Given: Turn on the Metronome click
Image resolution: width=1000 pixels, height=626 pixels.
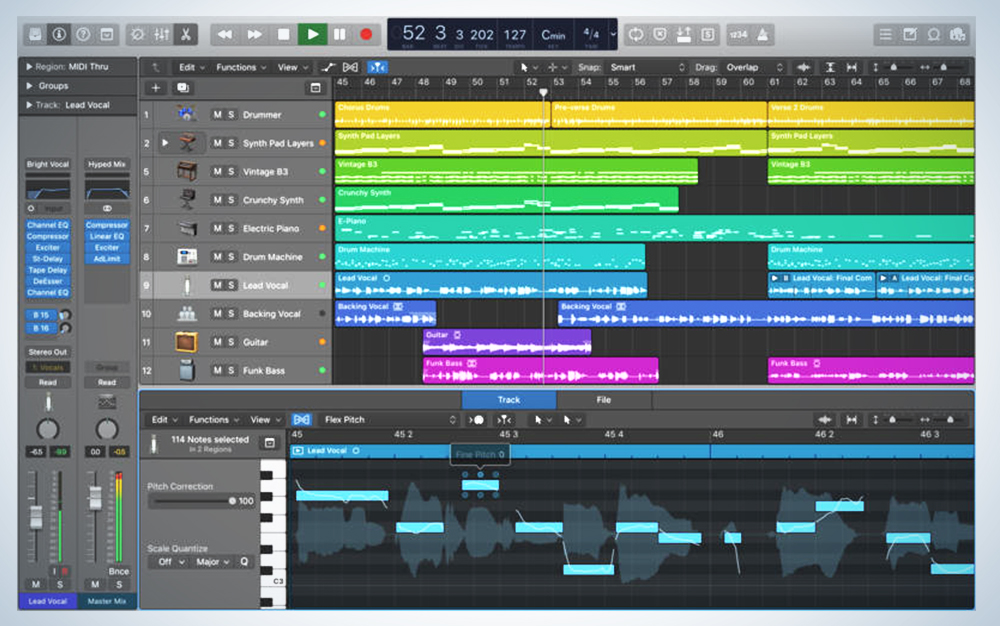Looking at the screenshot, I should coord(762,34).
